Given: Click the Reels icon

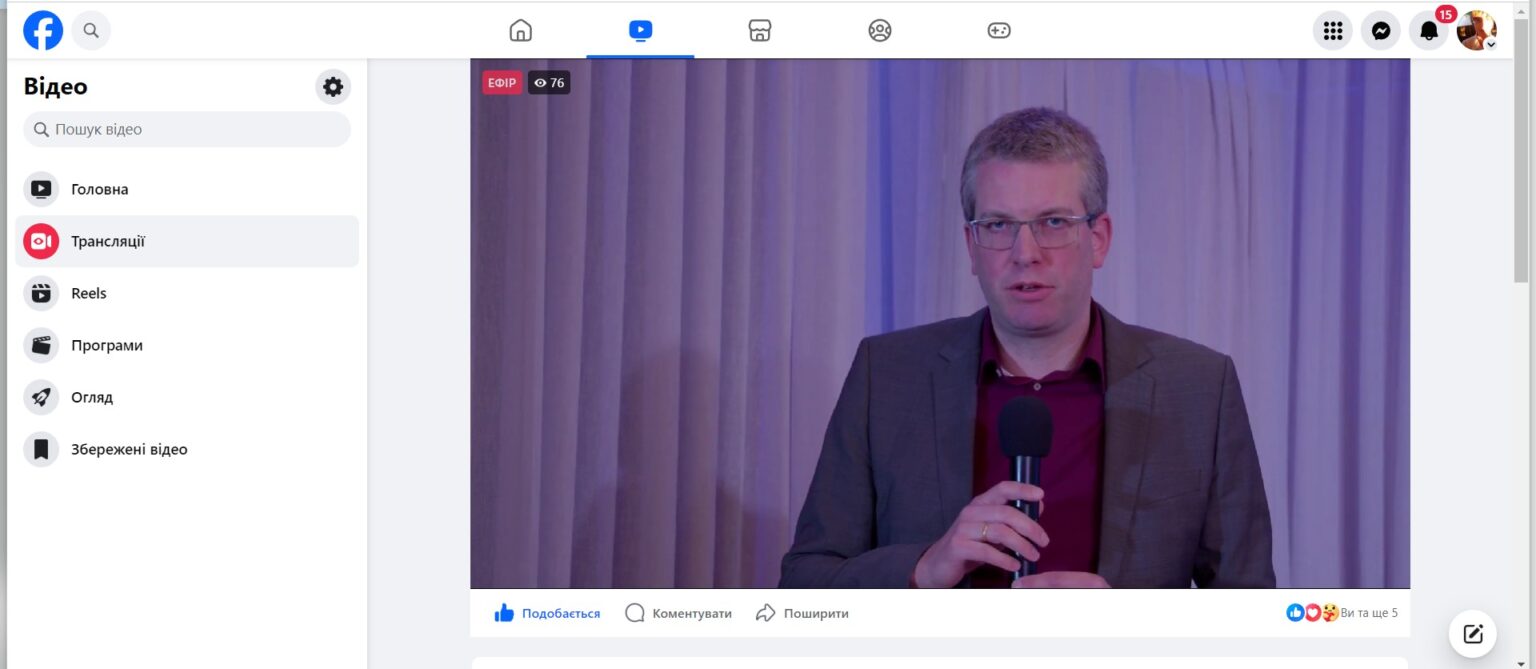Looking at the screenshot, I should click(x=41, y=293).
